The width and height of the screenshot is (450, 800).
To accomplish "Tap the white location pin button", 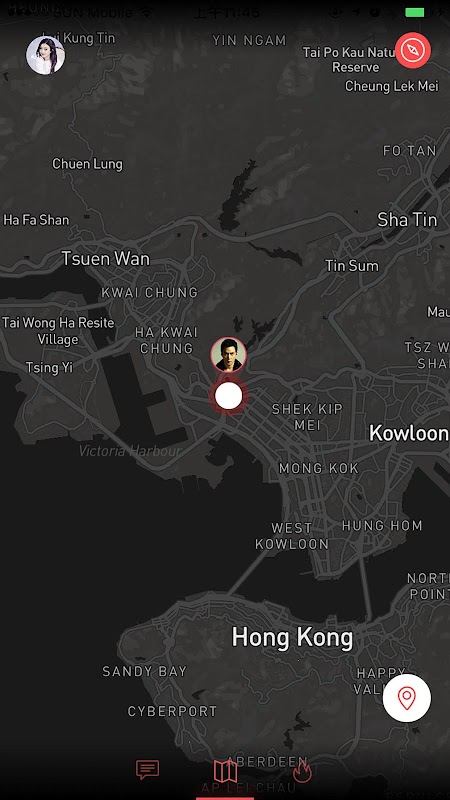I will pyautogui.click(x=407, y=698).
